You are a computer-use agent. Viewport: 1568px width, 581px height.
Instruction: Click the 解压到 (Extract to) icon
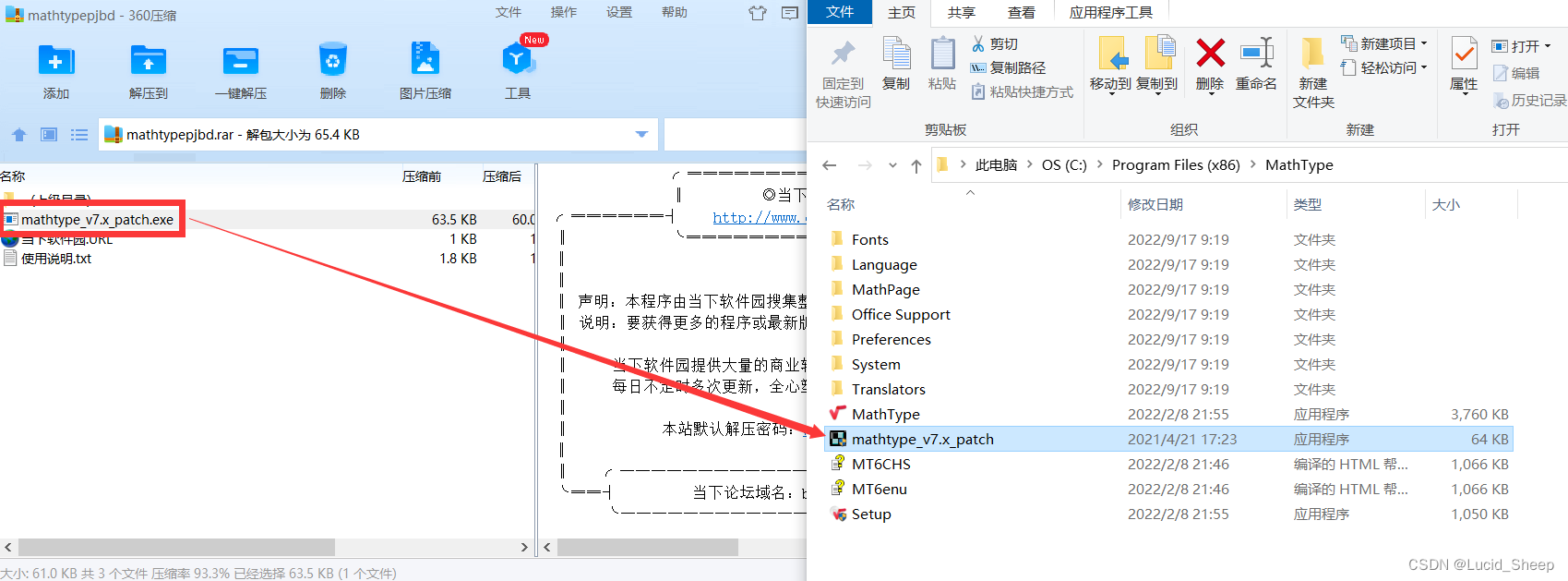[149, 61]
